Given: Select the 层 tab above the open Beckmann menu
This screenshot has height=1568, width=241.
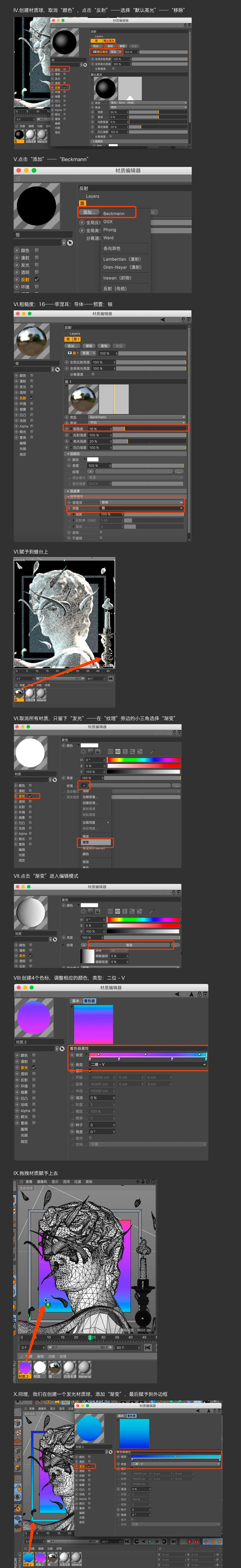Looking at the screenshot, I should pos(82,203).
